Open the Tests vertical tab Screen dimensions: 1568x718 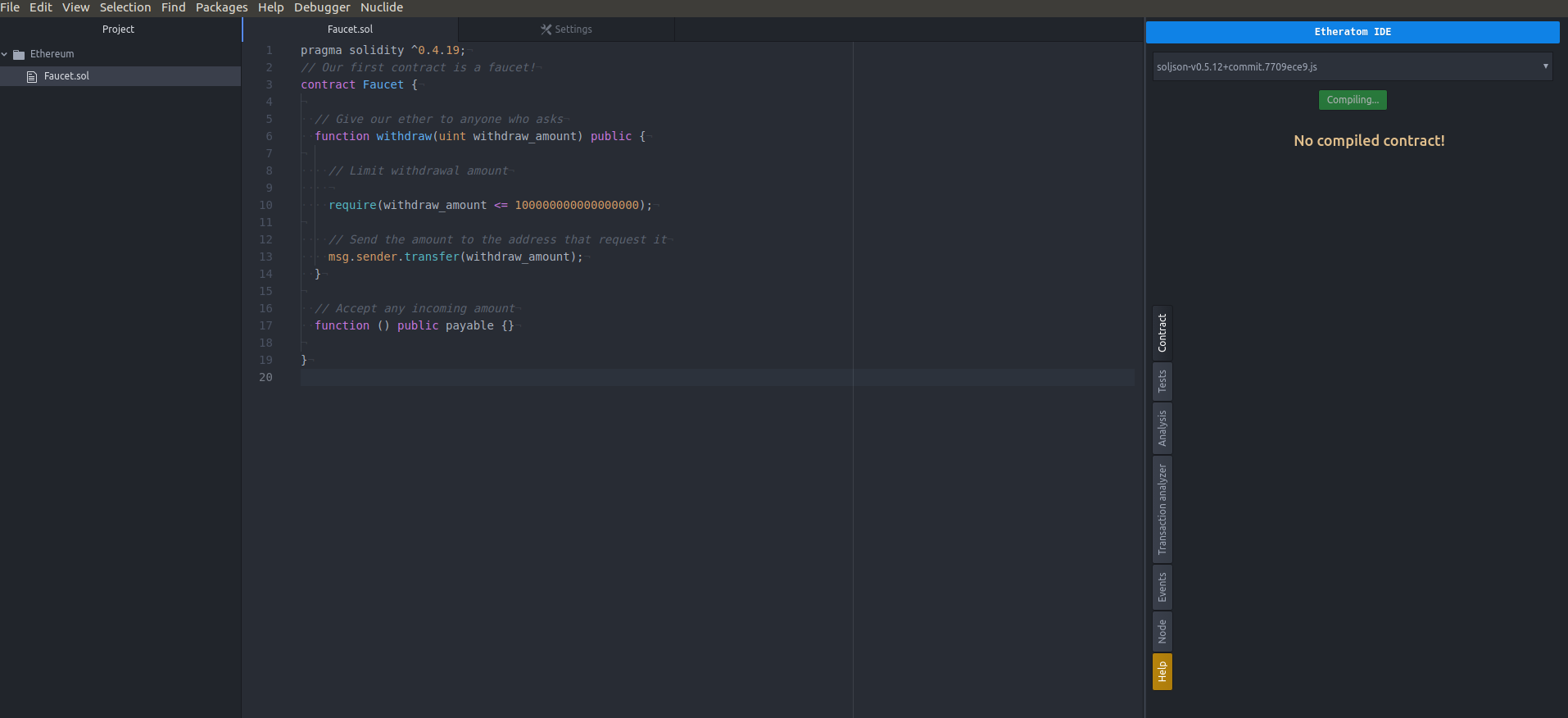point(1162,381)
